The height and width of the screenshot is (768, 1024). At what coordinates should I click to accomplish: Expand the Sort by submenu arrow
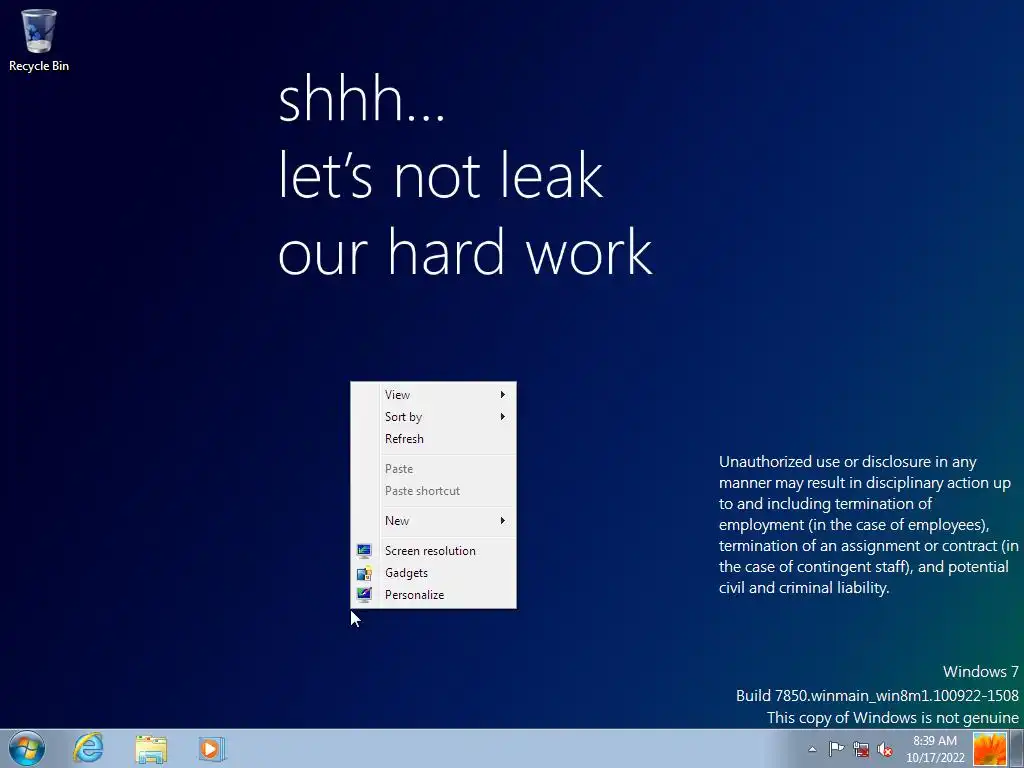point(503,417)
